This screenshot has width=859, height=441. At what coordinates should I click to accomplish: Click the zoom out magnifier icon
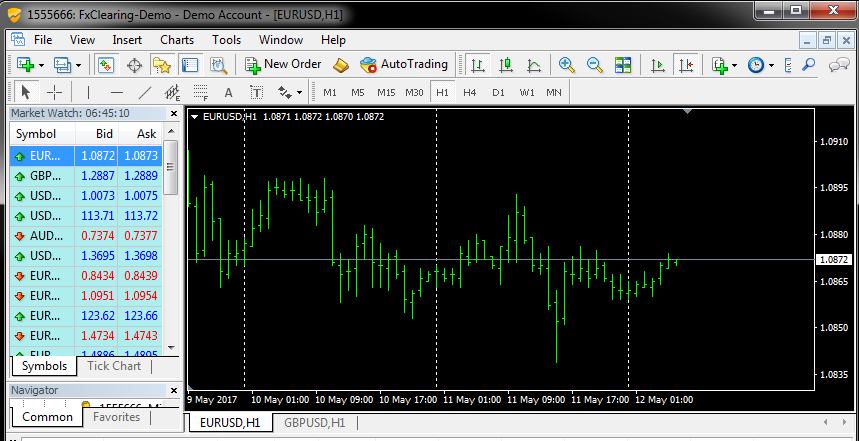595,65
